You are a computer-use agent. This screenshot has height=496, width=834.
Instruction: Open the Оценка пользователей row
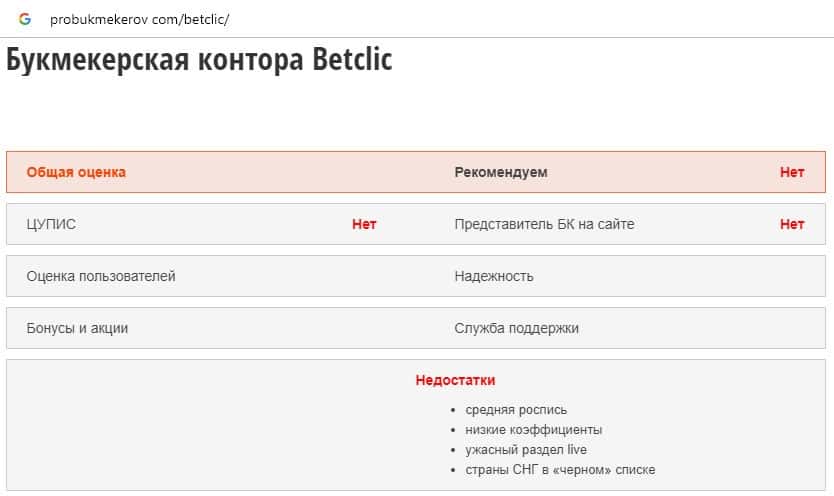(101, 276)
